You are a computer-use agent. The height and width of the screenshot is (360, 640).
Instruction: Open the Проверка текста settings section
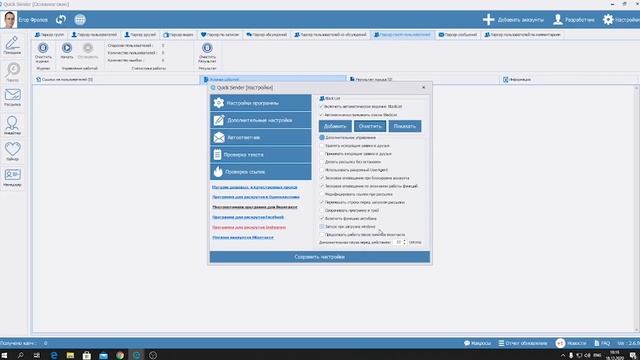[x=261, y=154]
